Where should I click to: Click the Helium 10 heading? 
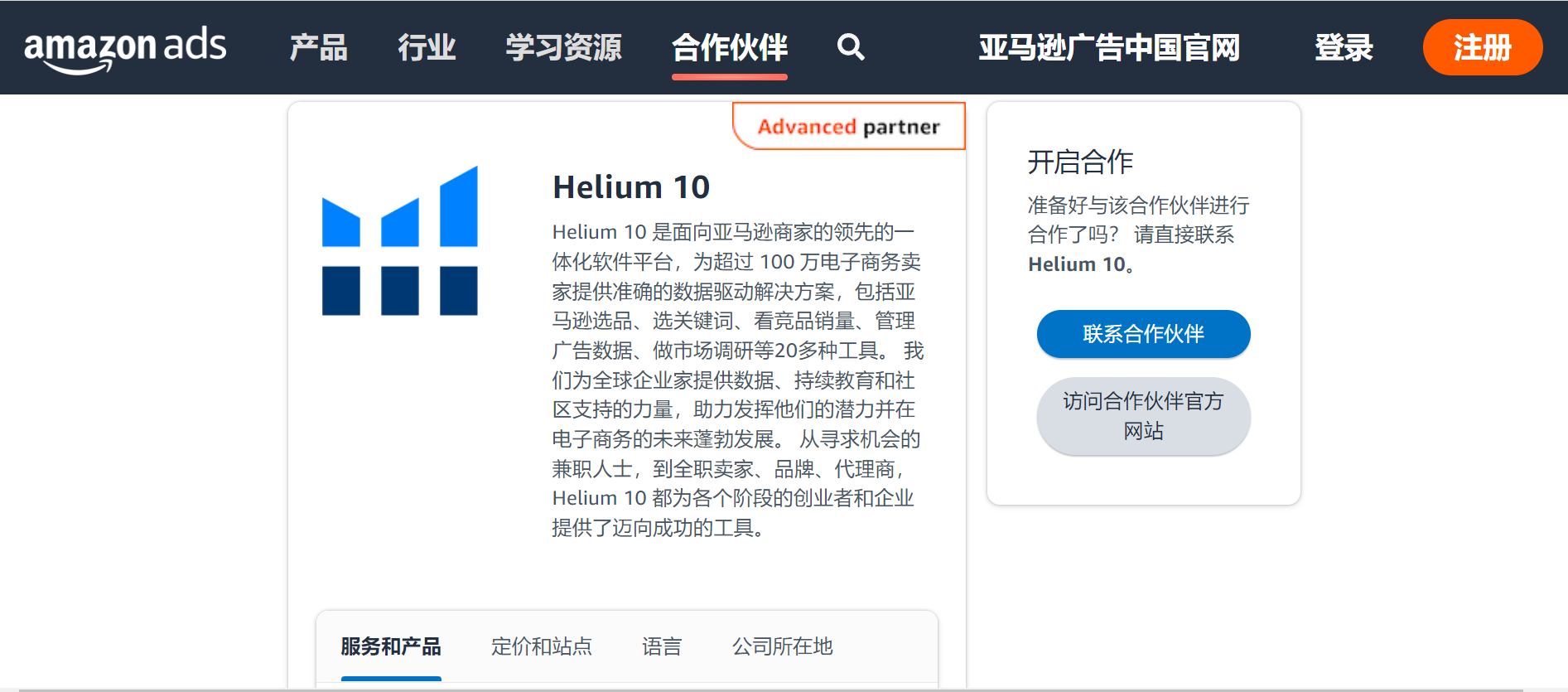click(x=631, y=186)
